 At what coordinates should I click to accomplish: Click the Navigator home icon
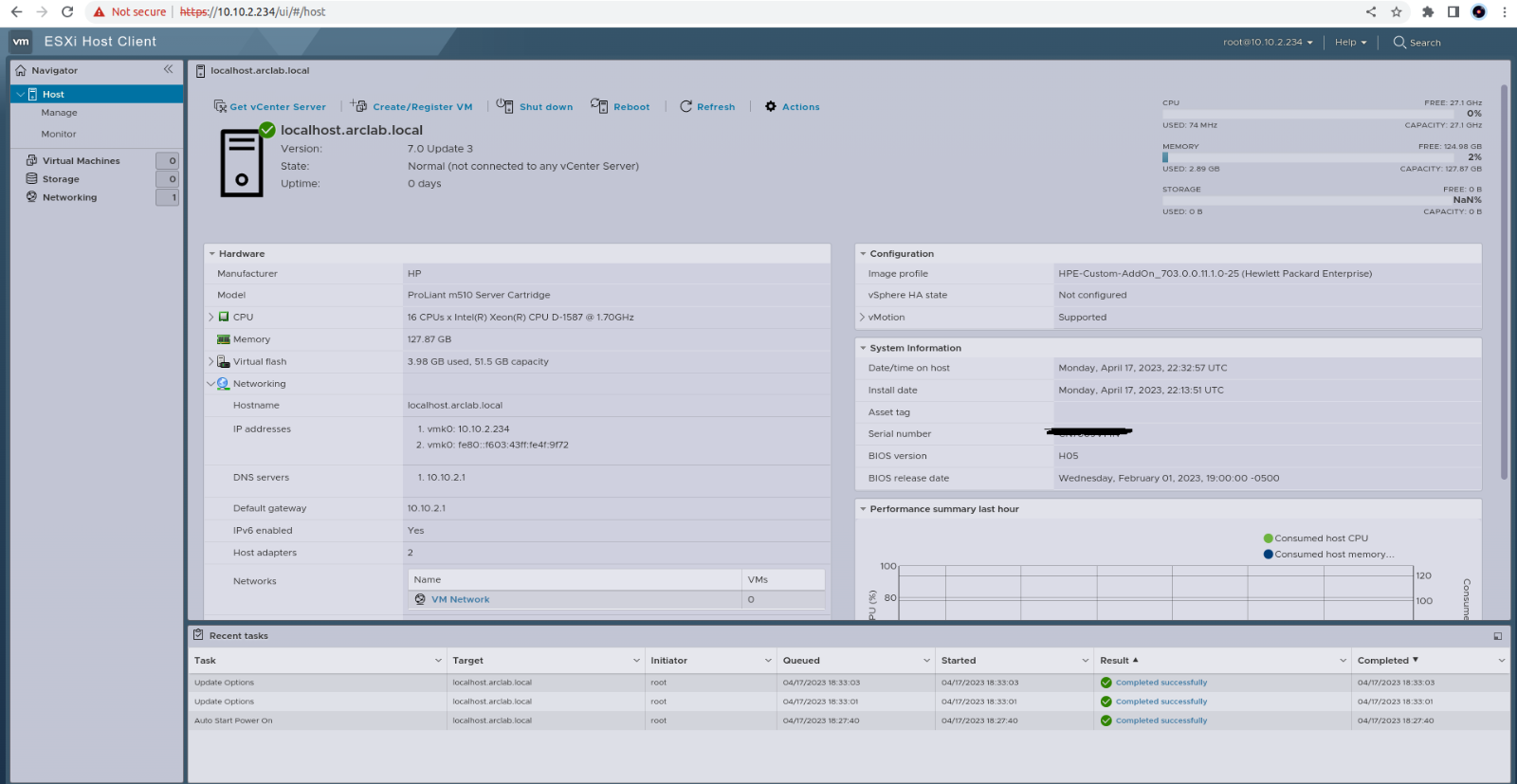21,70
